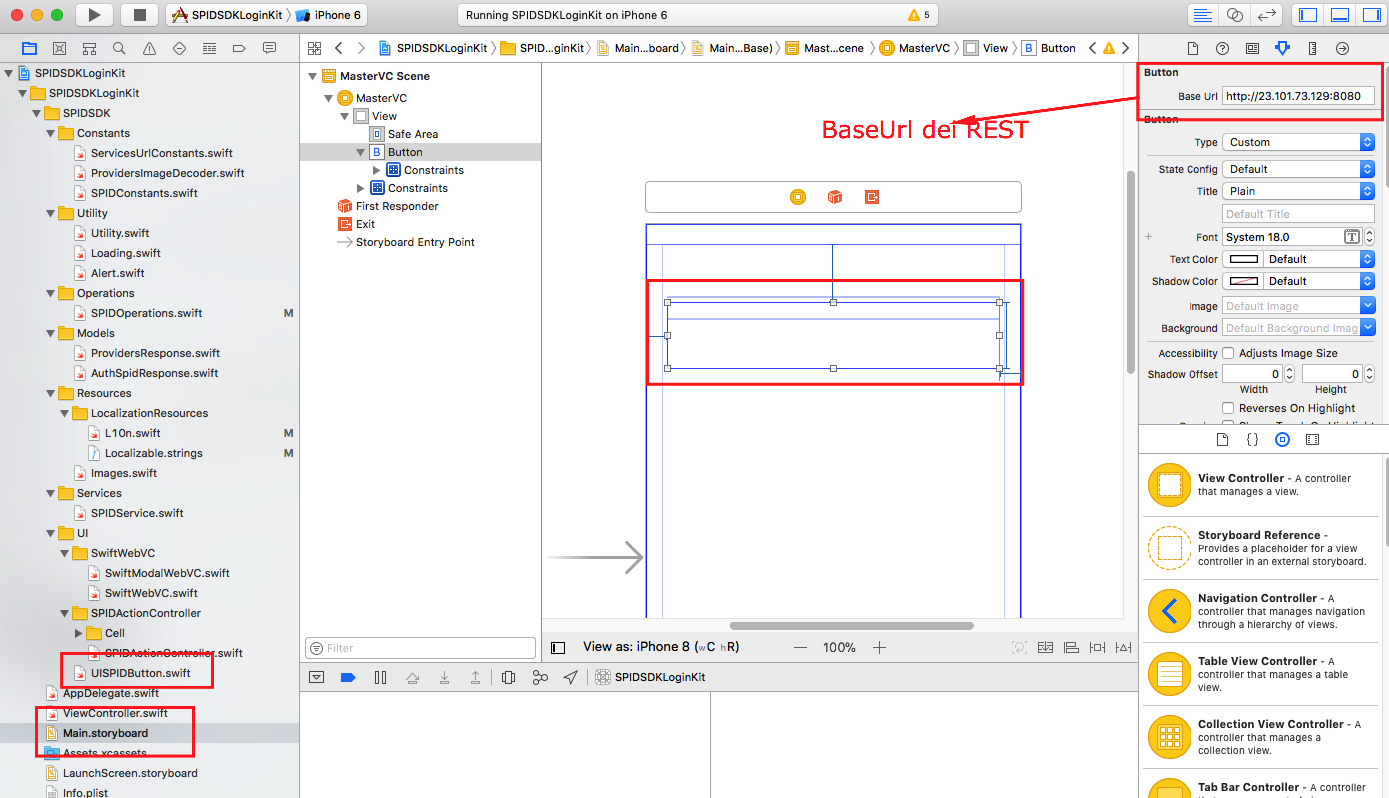This screenshot has width=1389, height=798.
Task: Toggle the document outline panel button
Action: point(559,648)
